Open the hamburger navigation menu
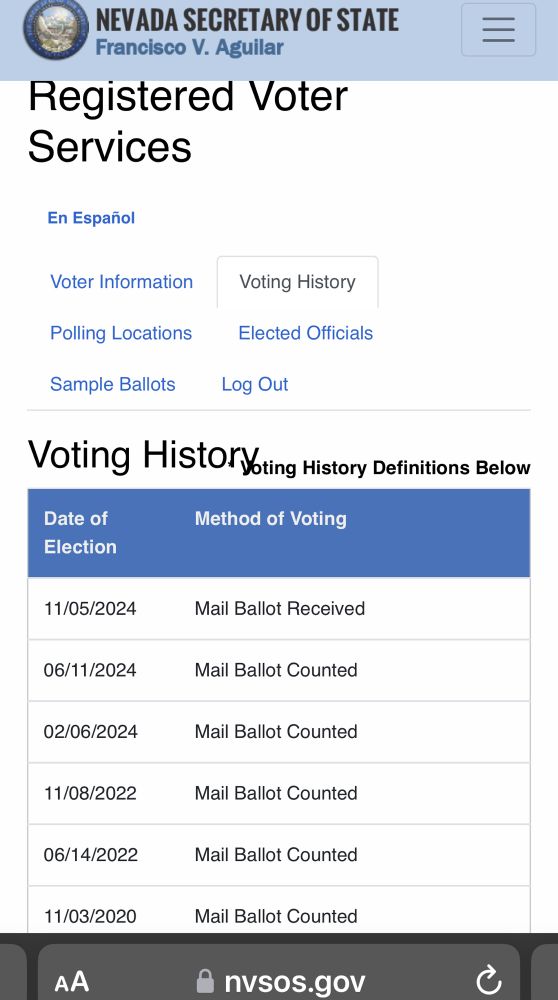This screenshot has height=1000, width=558. click(x=498, y=29)
